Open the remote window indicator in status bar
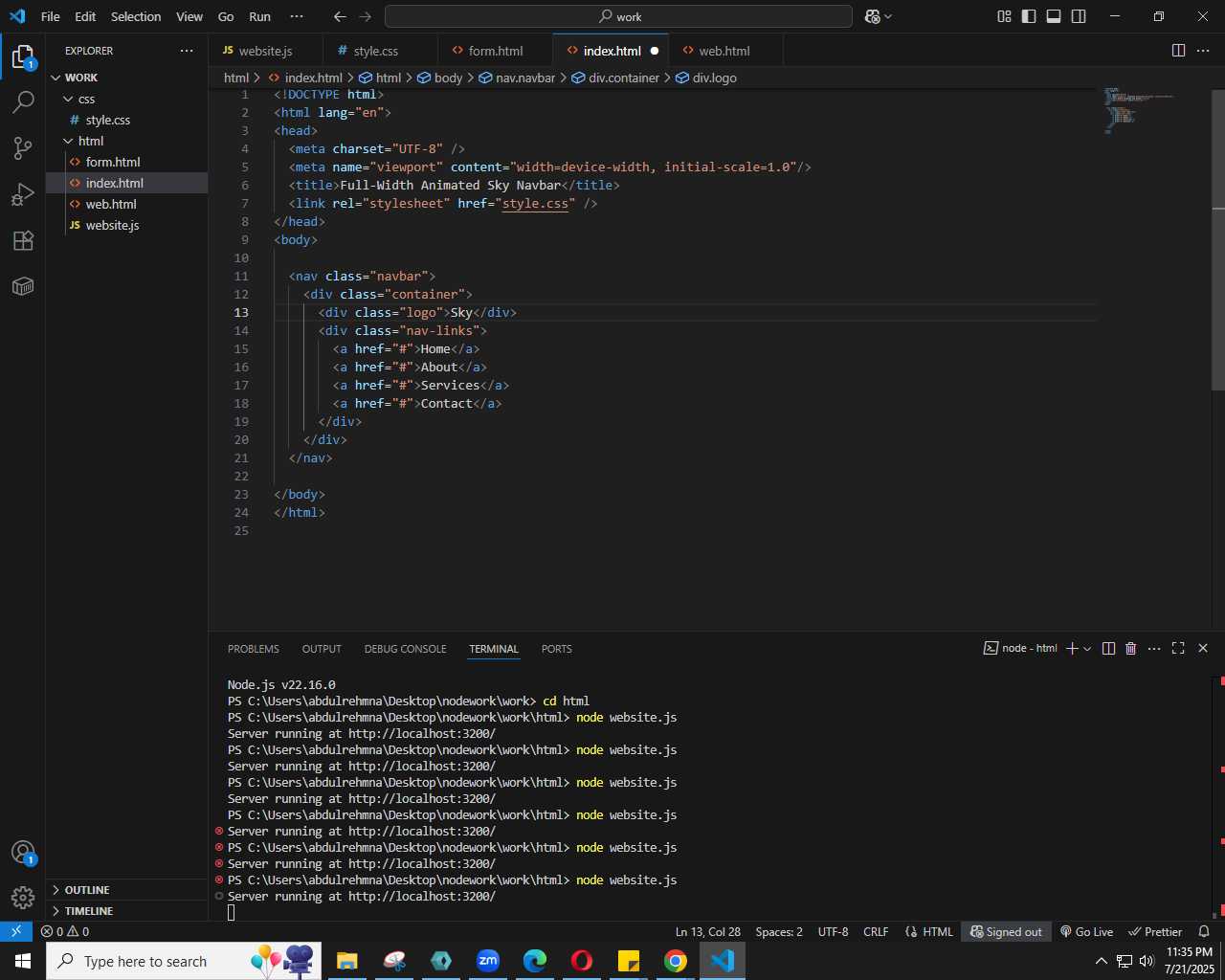The height and width of the screenshot is (980, 1225). coord(16,931)
